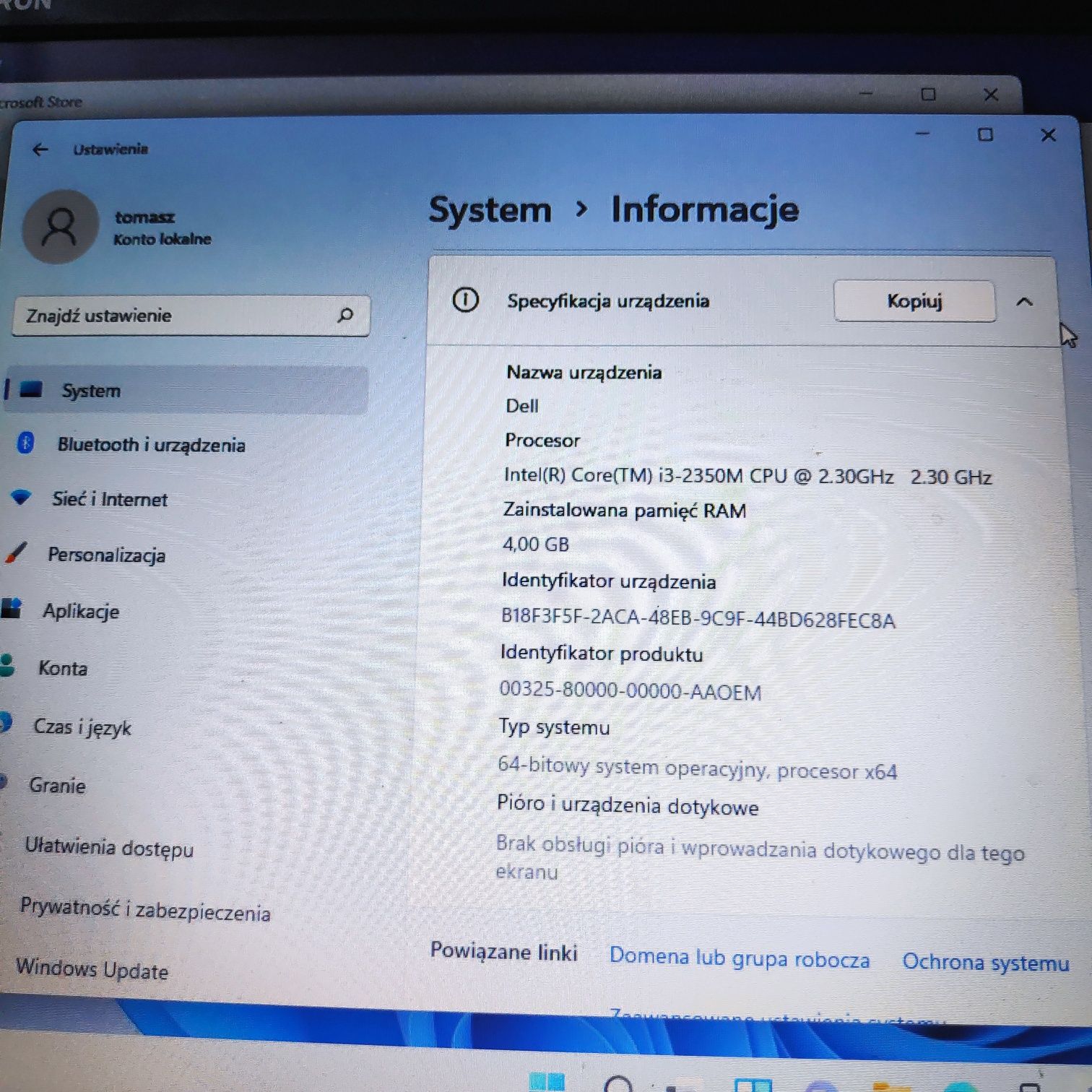
Task: Open Bluetooth i urządzenia settings
Action: [151, 444]
